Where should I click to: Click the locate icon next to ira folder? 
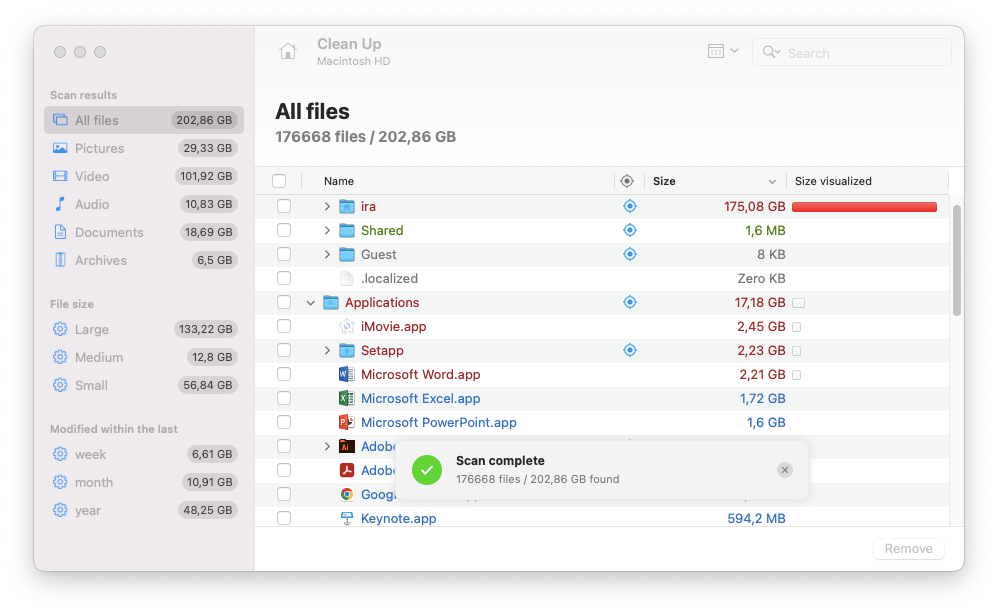click(629, 205)
